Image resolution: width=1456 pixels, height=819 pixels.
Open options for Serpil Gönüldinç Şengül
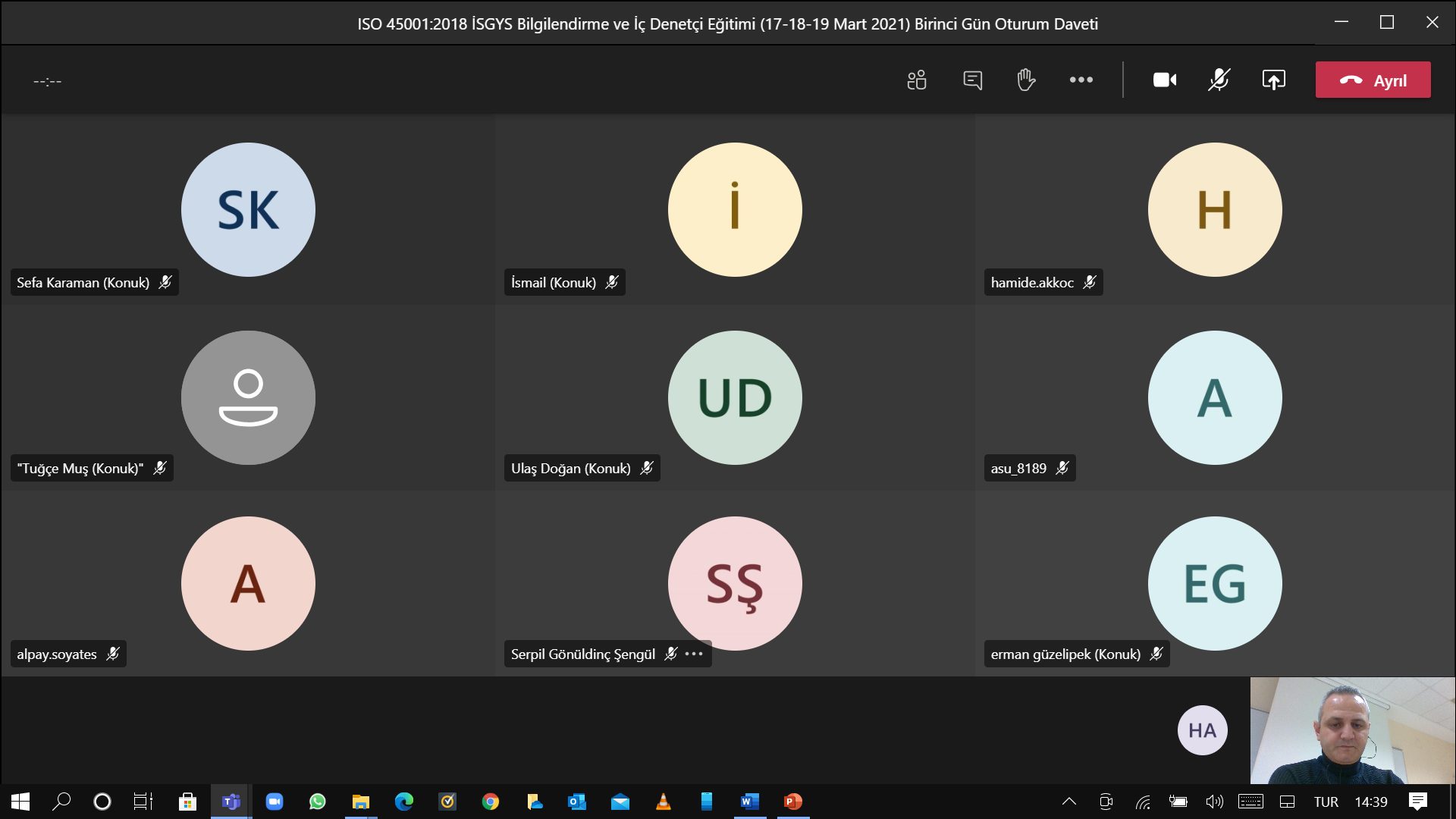[x=694, y=654]
